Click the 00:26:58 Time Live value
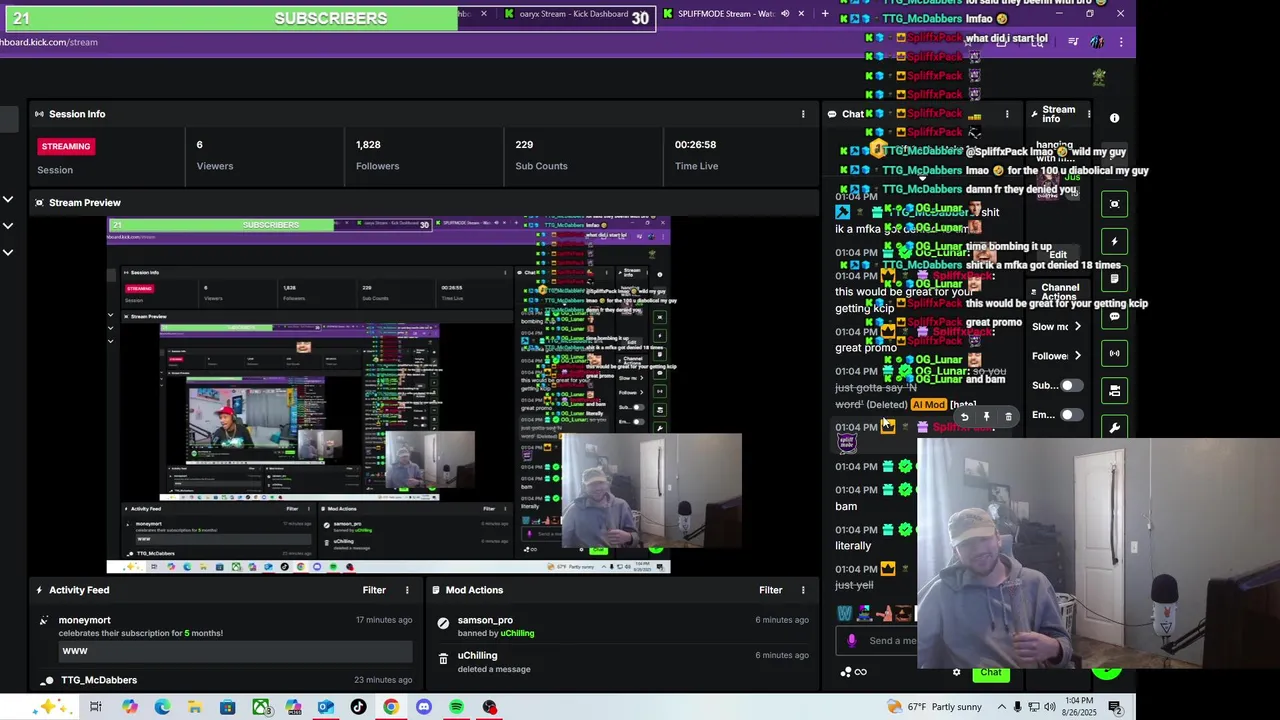 pyautogui.click(x=695, y=145)
